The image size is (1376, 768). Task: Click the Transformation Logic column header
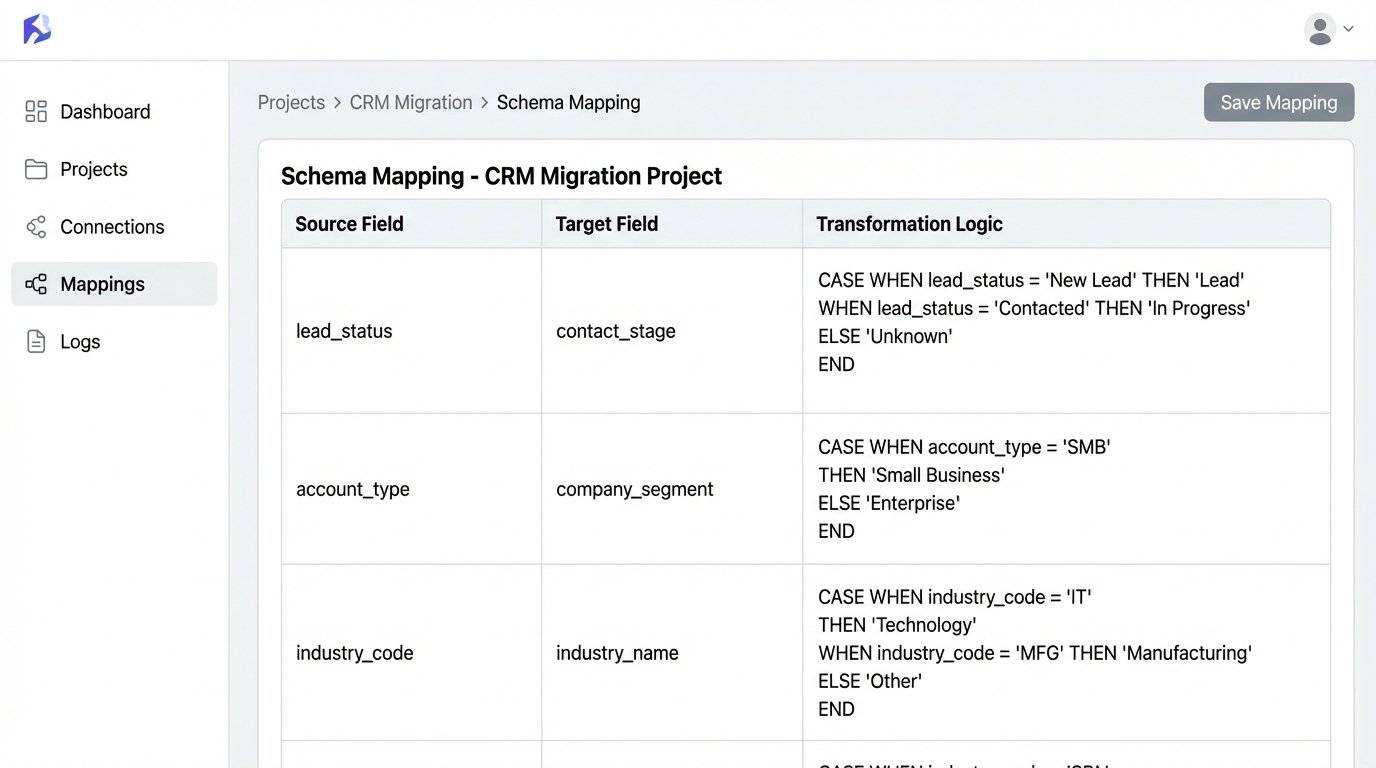click(908, 223)
